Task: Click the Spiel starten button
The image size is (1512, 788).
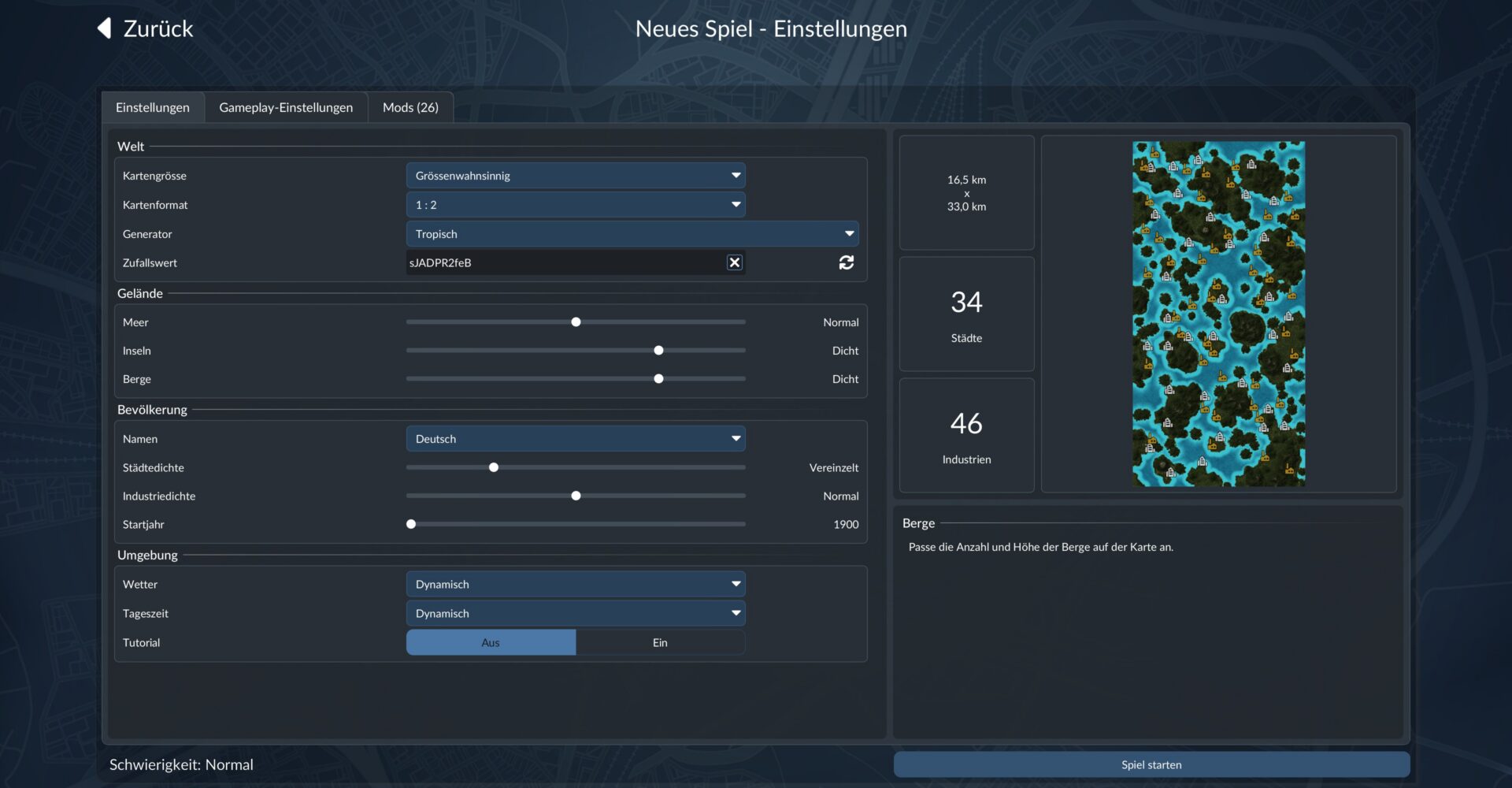Action: click(x=1151, y=764)
